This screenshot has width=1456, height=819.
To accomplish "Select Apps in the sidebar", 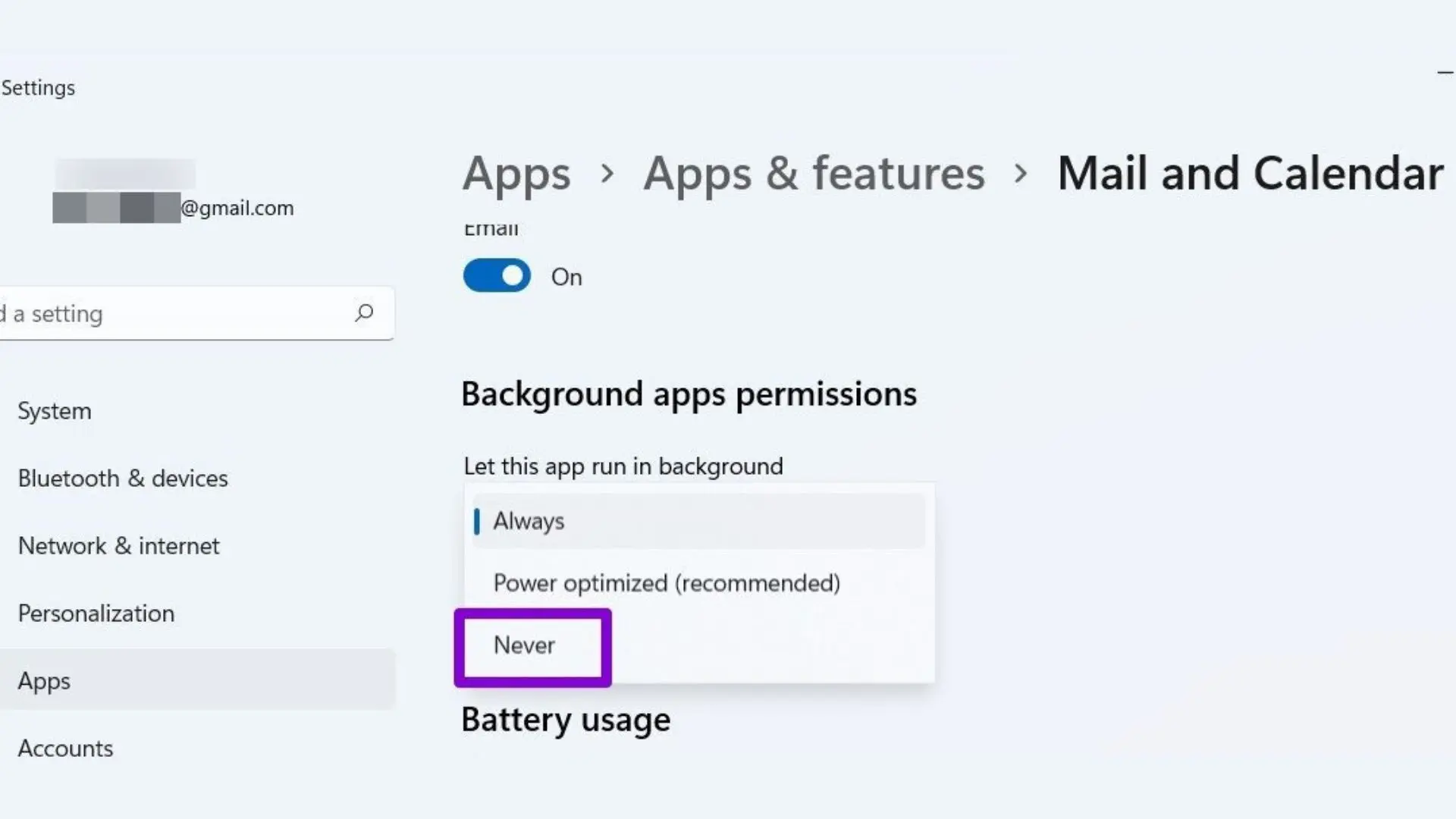I will pos(44,681).
